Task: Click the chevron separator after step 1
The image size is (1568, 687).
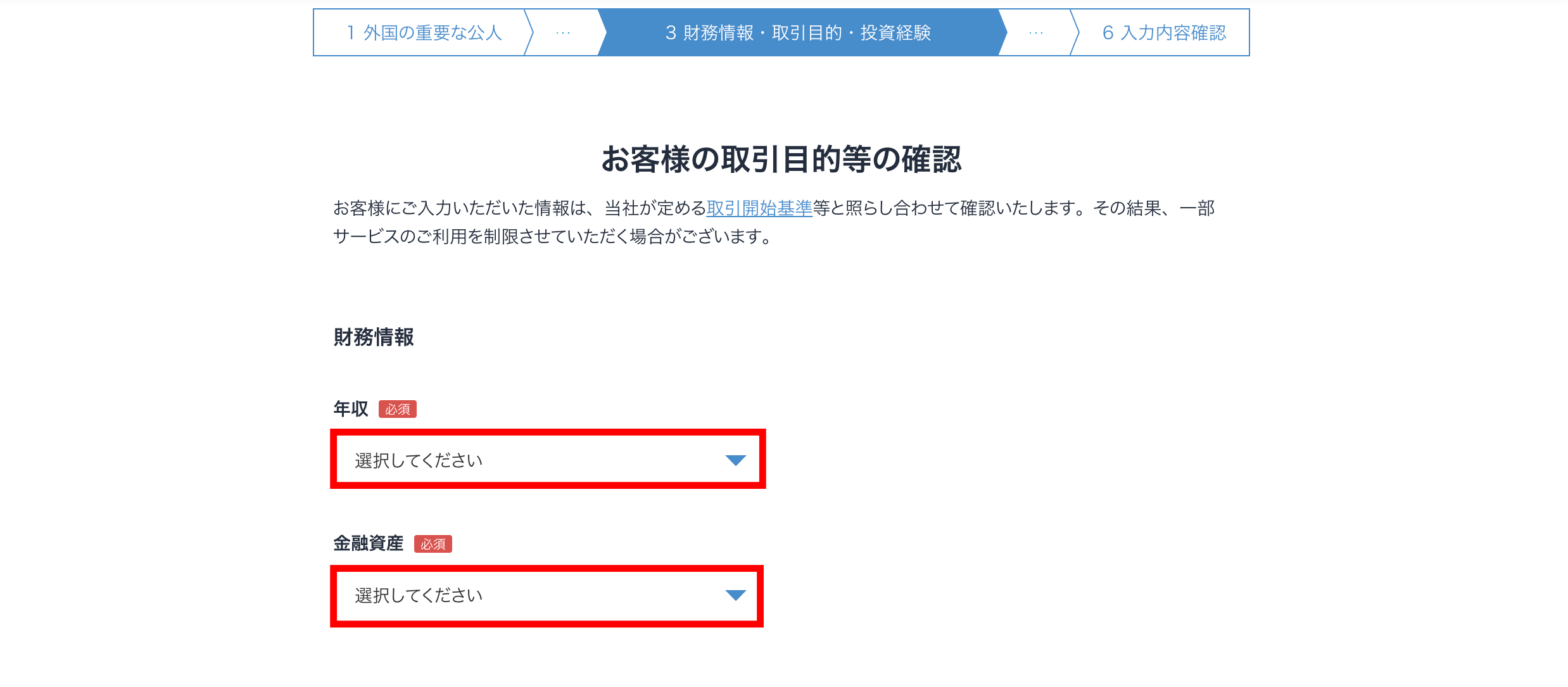Action: [x=529, y=32]
